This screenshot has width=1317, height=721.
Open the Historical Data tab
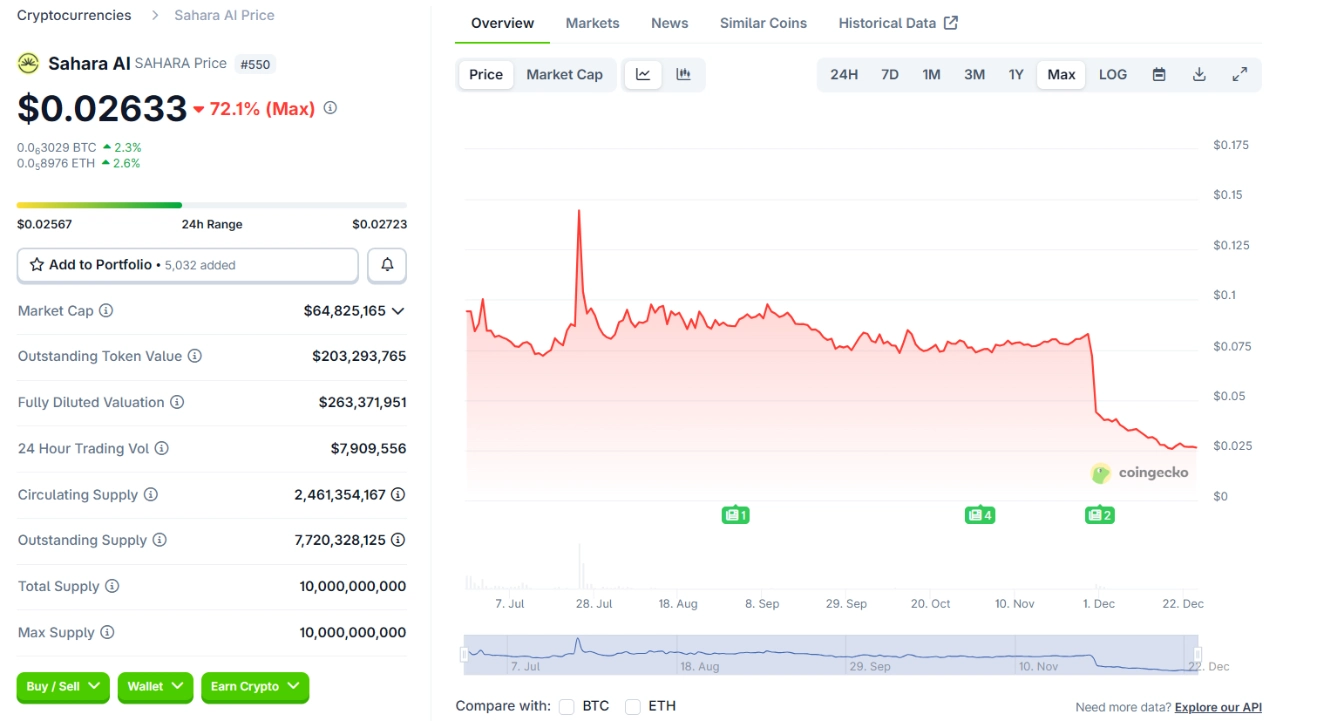(888, 22)
